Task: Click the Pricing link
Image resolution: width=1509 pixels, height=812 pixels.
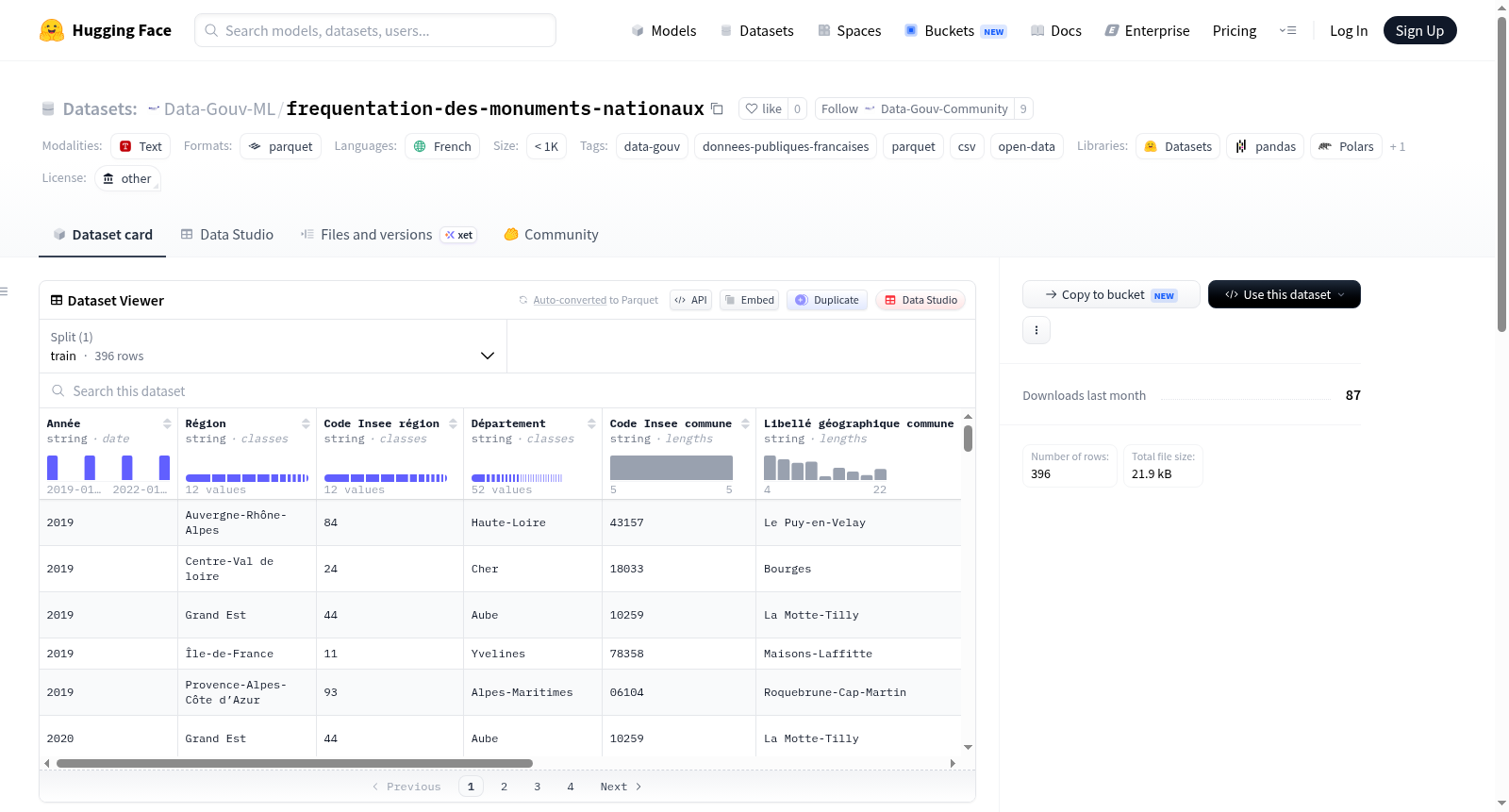Action: (x=1235, y=30)
